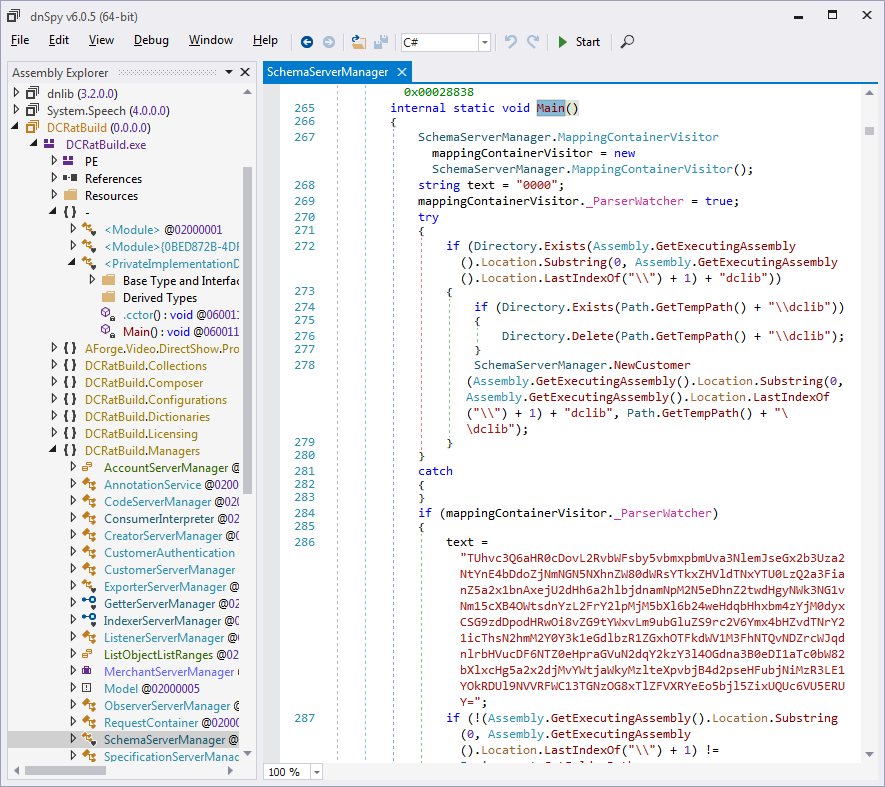This screenshot has width=885, height=787.
Task: Click the save module toolbar icon
Action: (x=381, y=42)
